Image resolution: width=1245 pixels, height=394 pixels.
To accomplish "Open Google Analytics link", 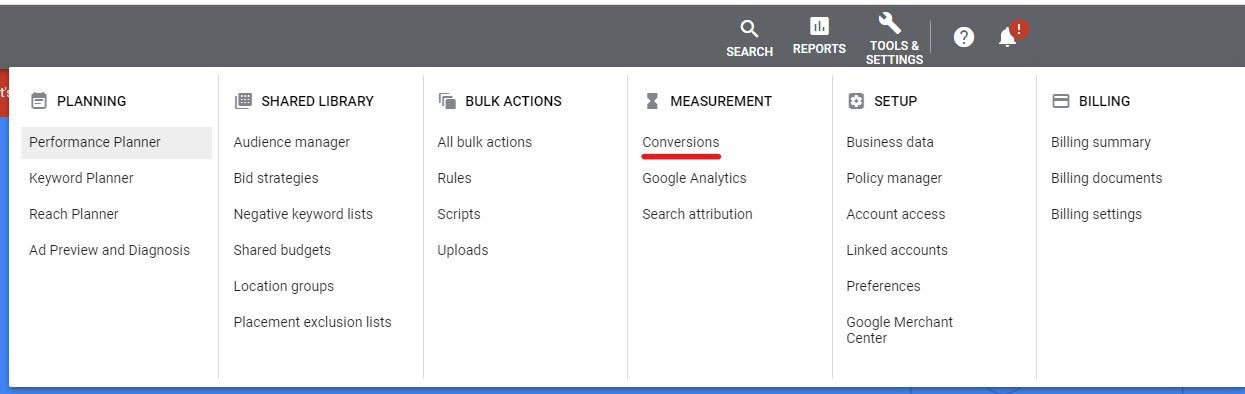I will 694,178.
